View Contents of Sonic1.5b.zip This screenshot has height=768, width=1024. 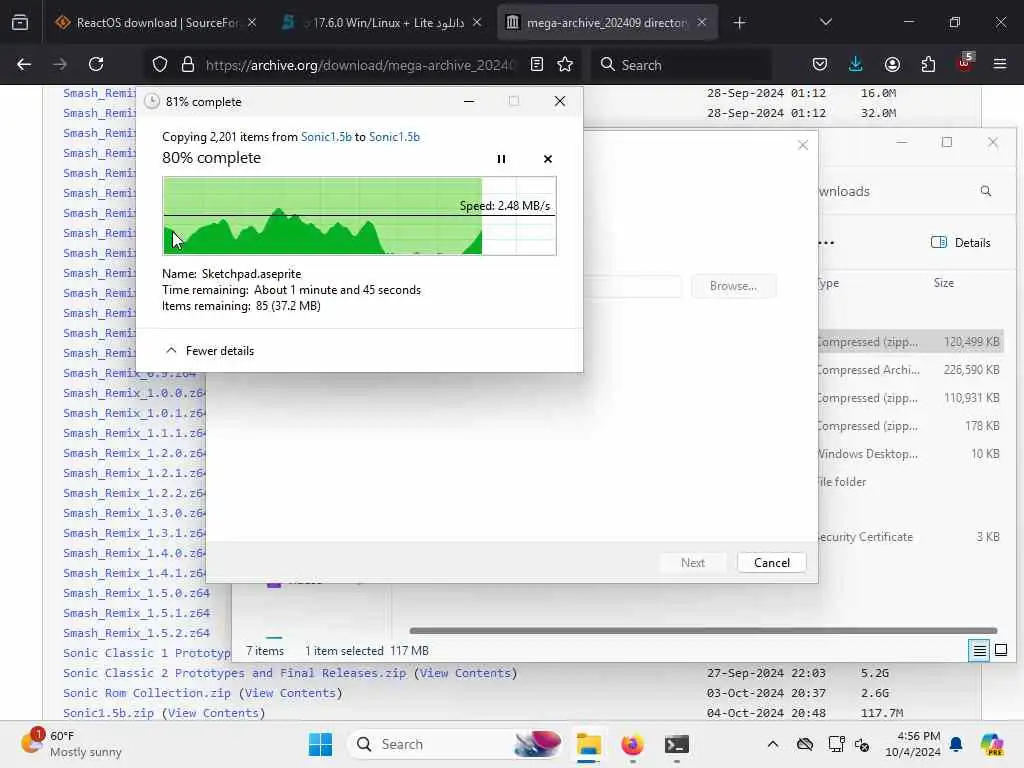214,713
